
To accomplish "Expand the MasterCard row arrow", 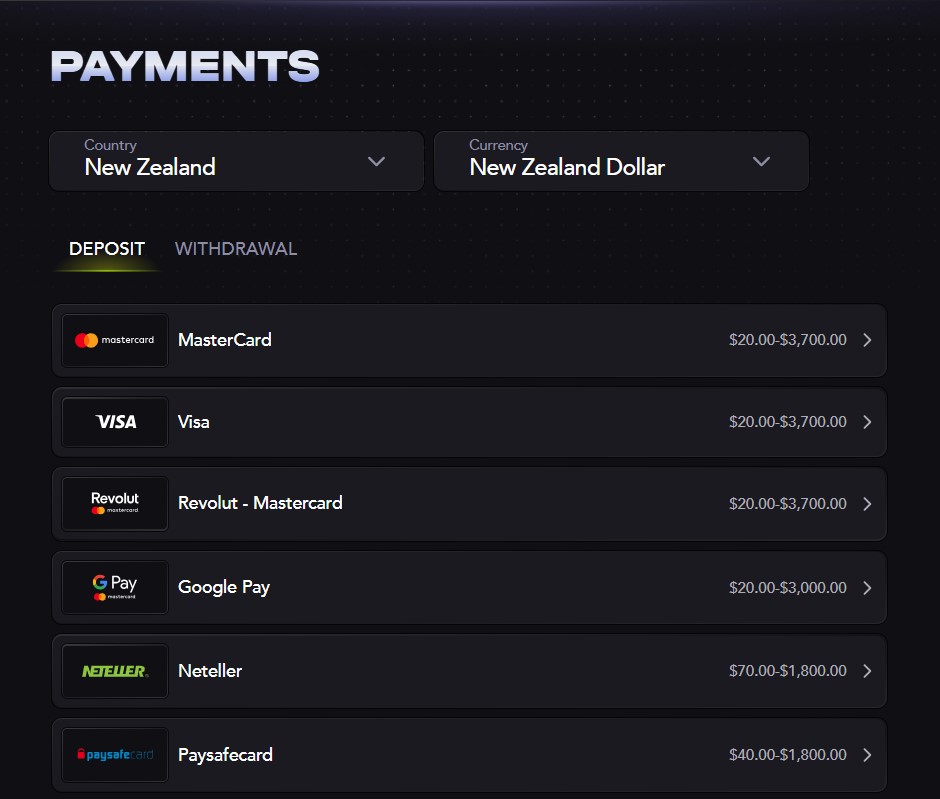I will coord(867,340).
